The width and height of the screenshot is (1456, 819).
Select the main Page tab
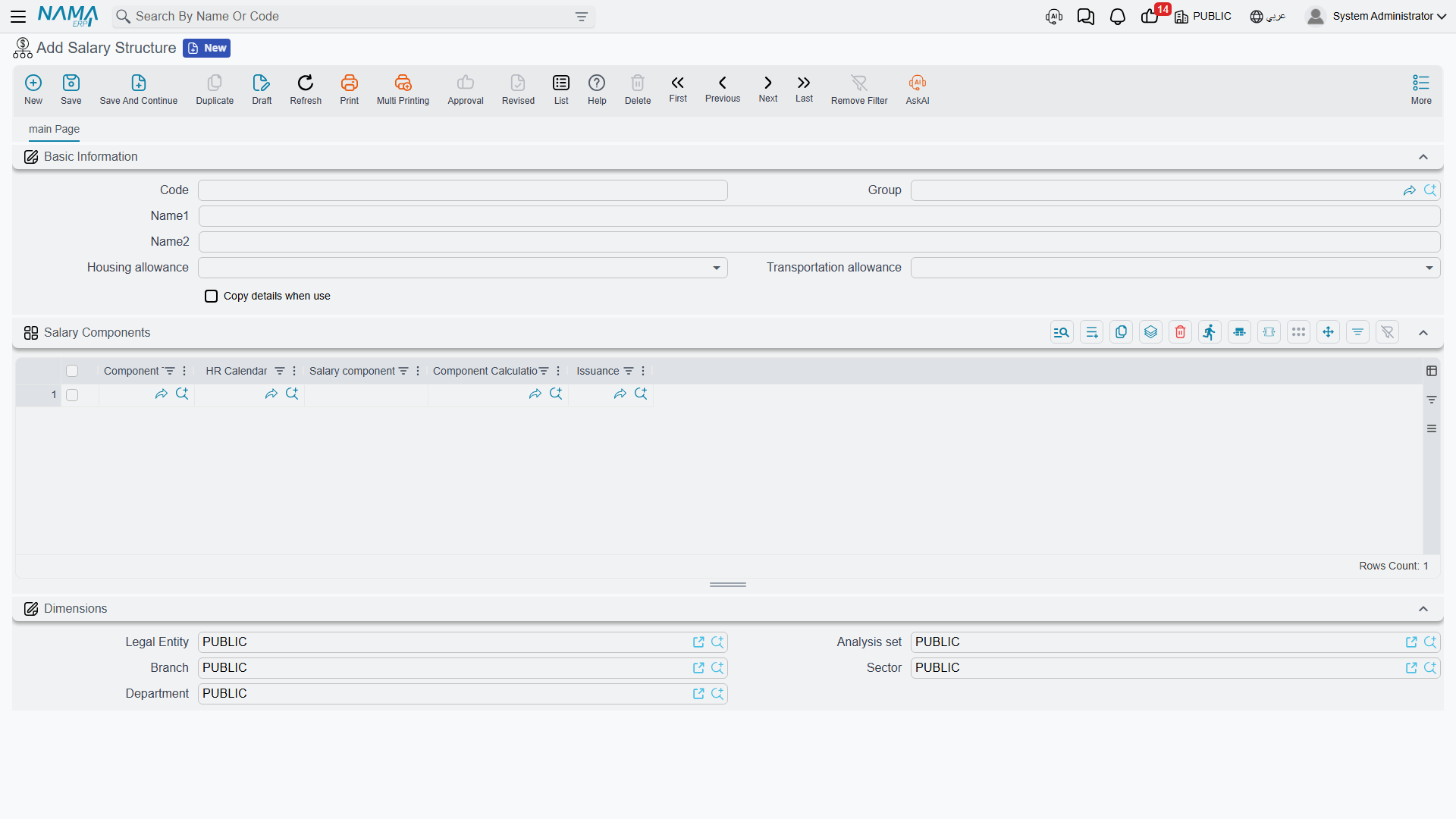[x=54, y=129]
